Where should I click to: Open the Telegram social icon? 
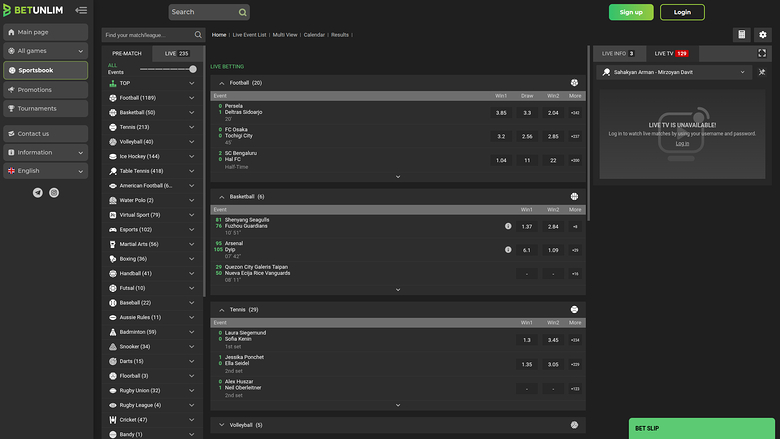(x=38, y=192)
